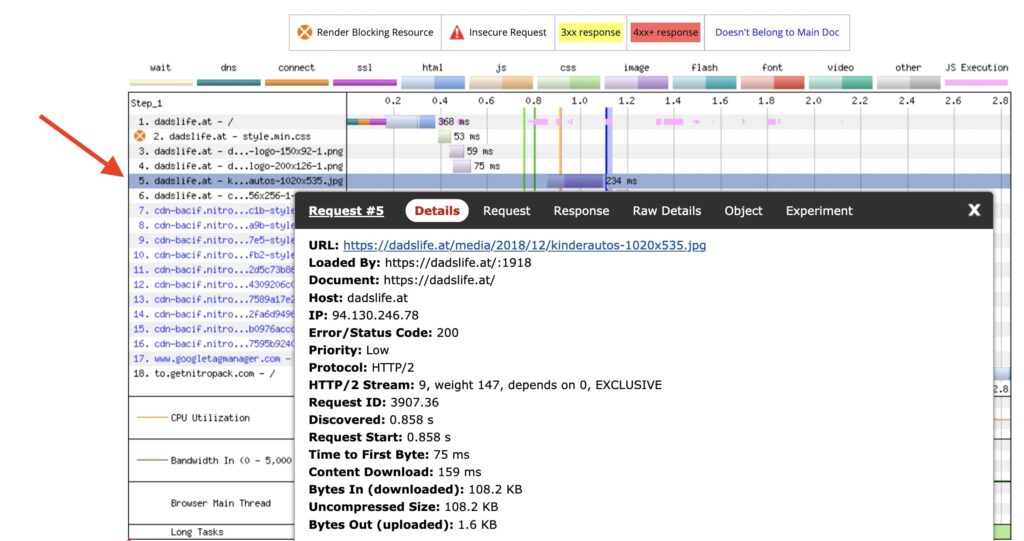Select the active Details tab
The height and width of the screenshot is (541, 1024).
tap(437, 211)
